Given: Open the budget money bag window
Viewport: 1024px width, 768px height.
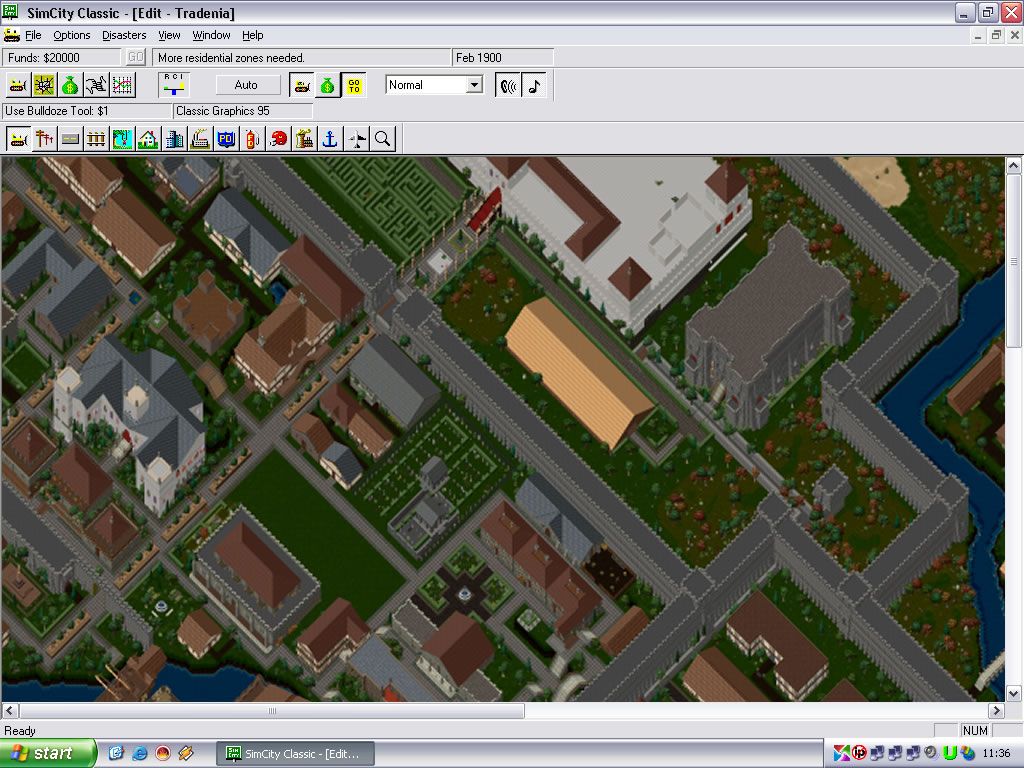Looking at the screenshot, I should point(70,85).
